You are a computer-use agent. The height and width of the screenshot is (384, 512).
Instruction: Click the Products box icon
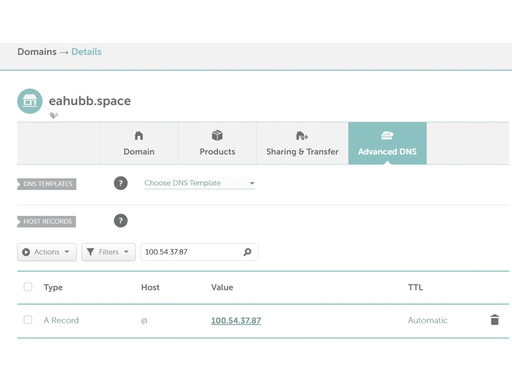(x=217, y=136)
